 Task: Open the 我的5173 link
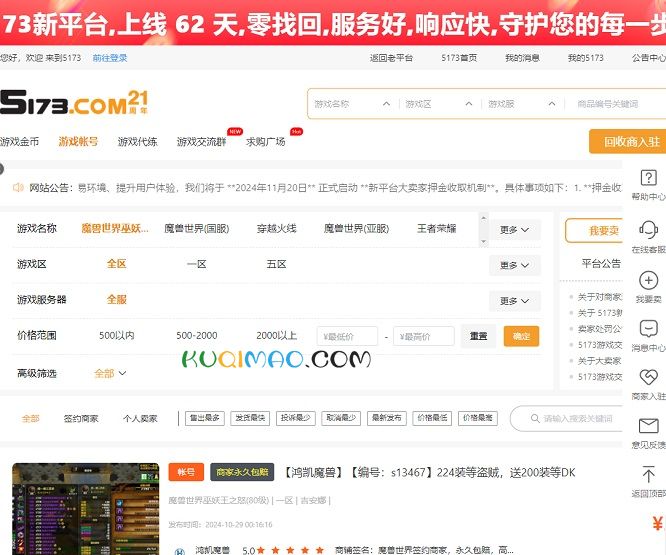[586, 58]
